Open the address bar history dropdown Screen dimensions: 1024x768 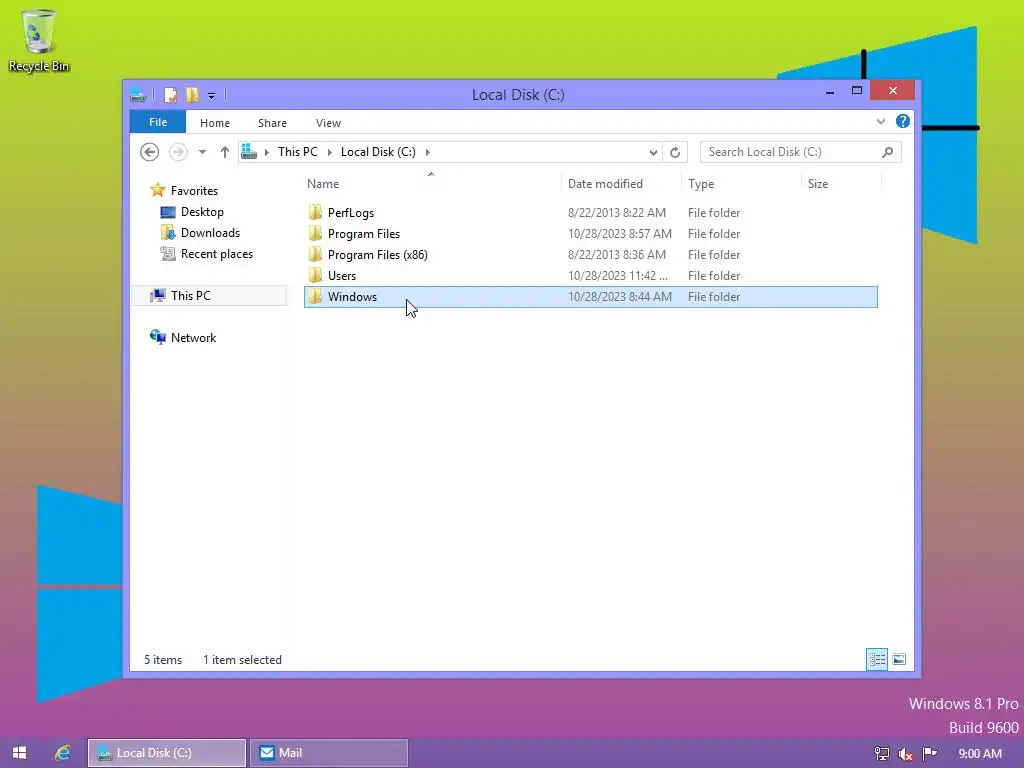click(x=653, y=152)
